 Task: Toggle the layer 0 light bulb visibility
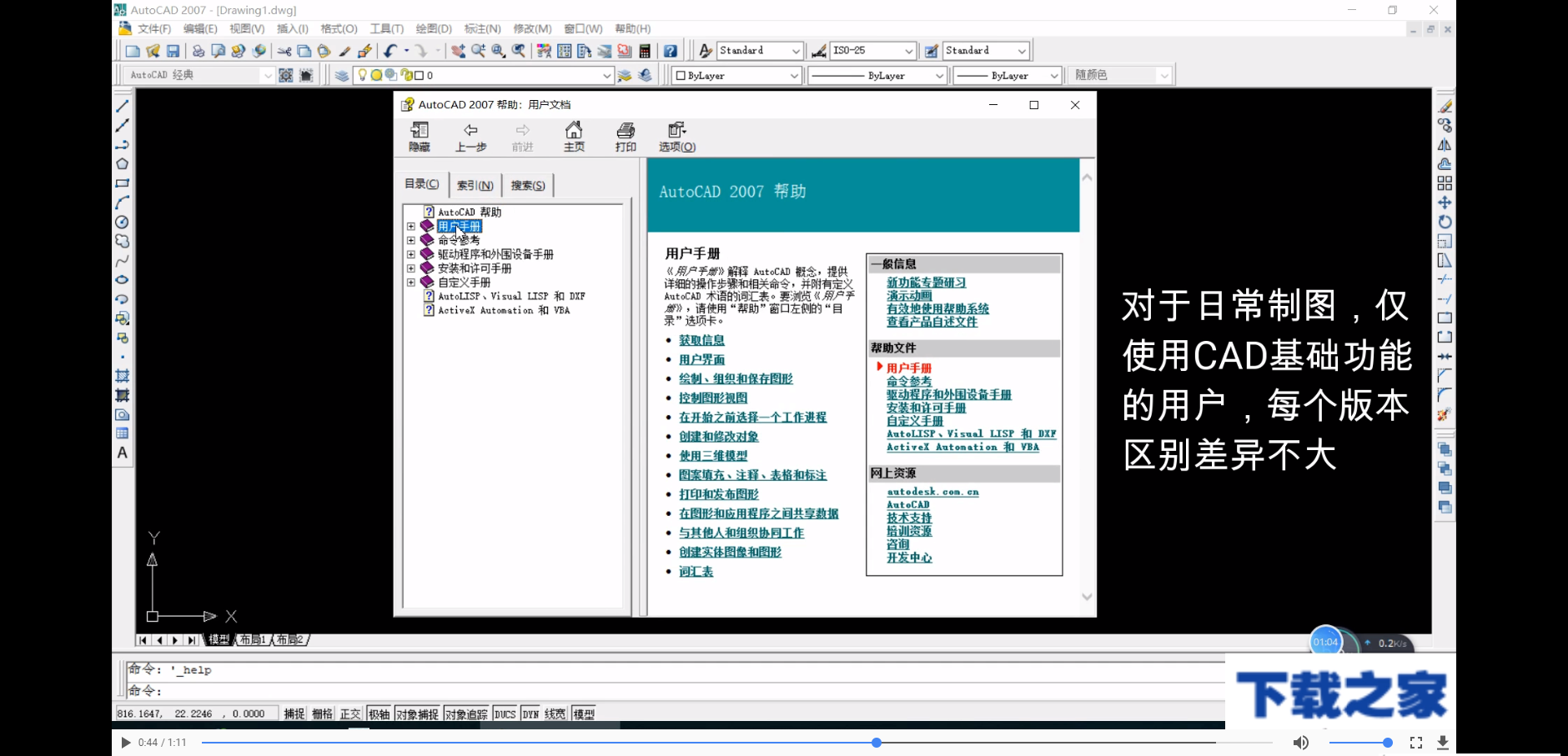coord(362,75)
